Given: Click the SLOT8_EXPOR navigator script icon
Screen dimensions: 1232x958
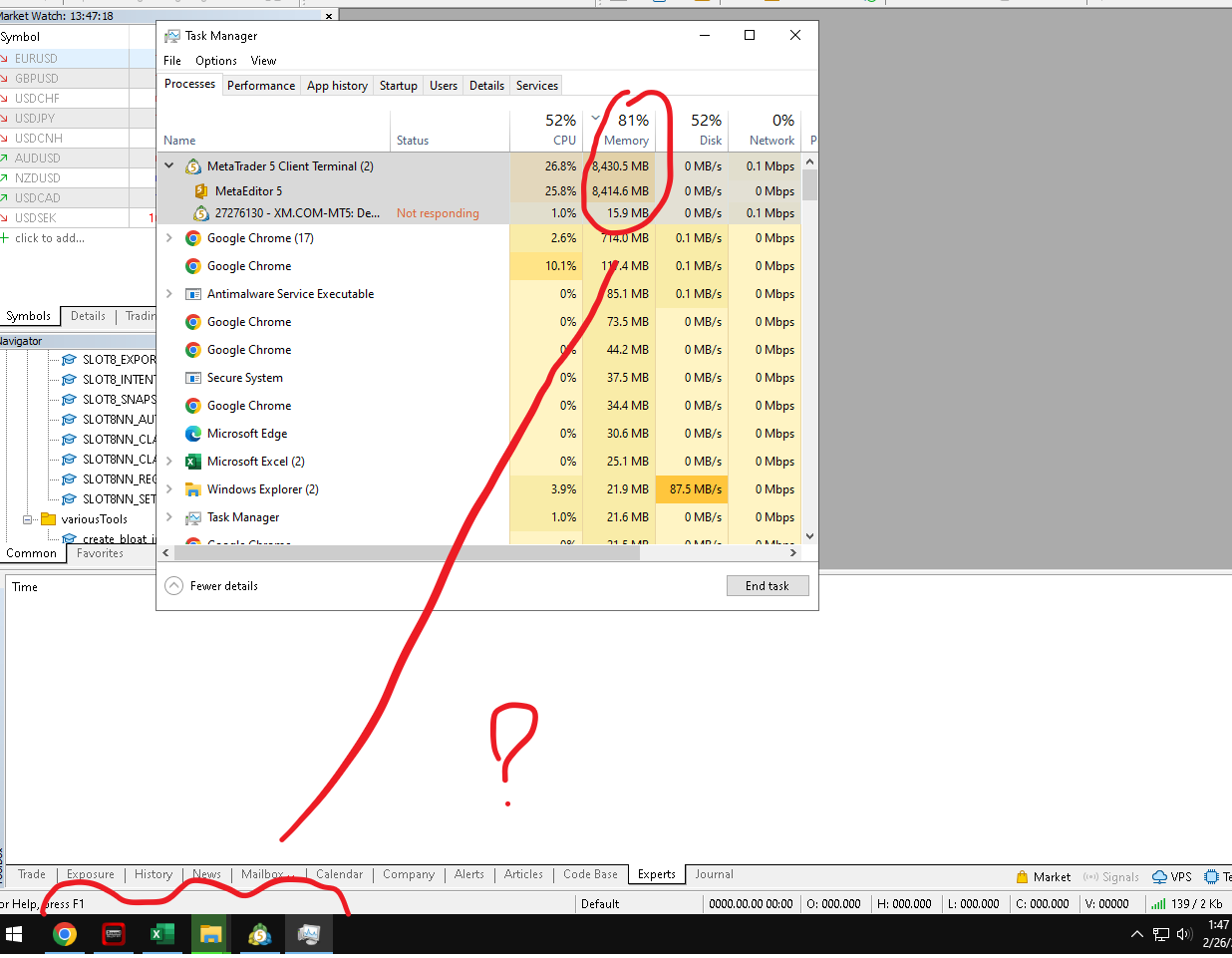Looking at the screenshot, I should pyautogui.click(x=69, y=360).
